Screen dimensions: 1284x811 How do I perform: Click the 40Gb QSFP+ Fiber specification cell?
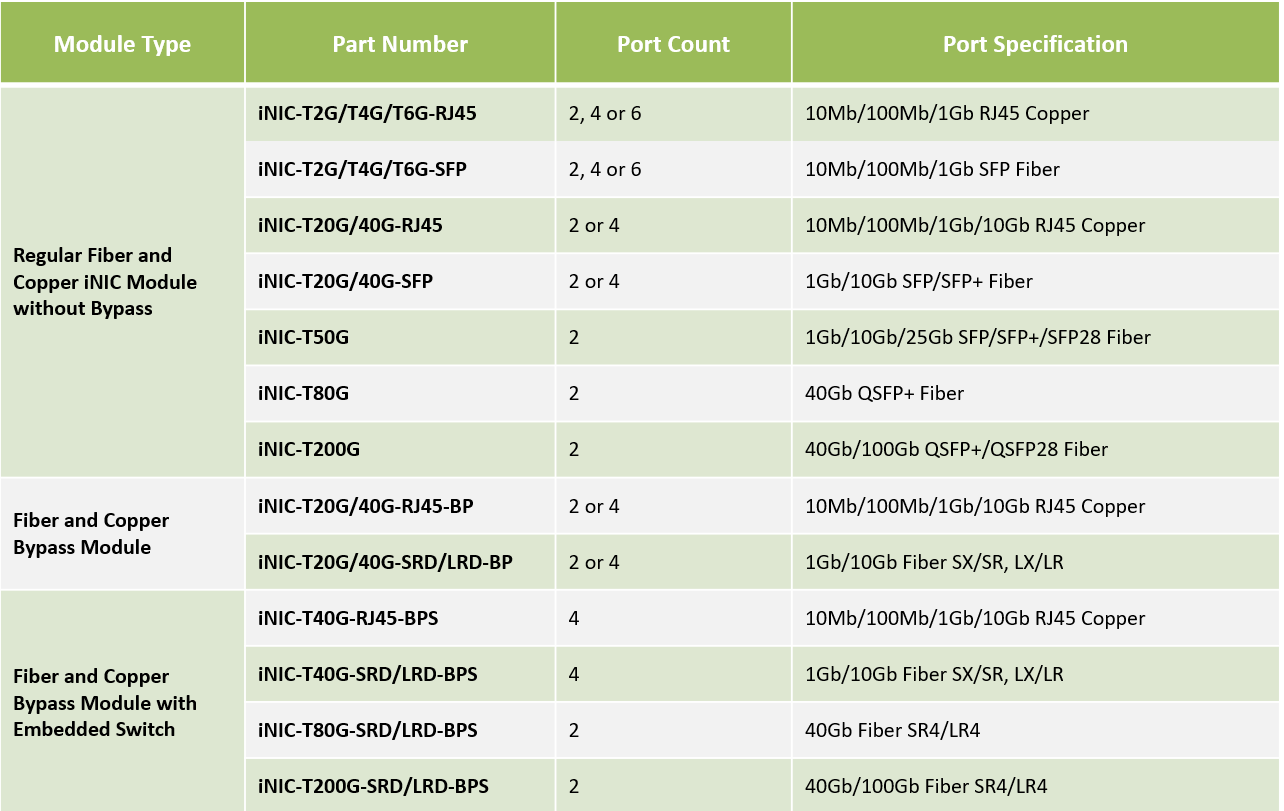point(884,393)
